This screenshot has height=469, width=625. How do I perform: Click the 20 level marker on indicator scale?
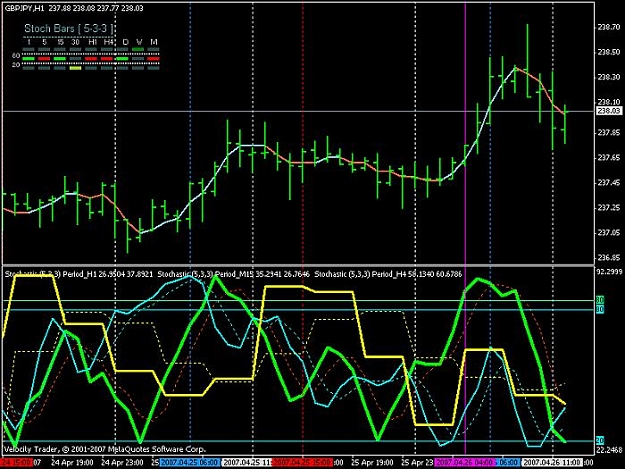tap(600, 440)
